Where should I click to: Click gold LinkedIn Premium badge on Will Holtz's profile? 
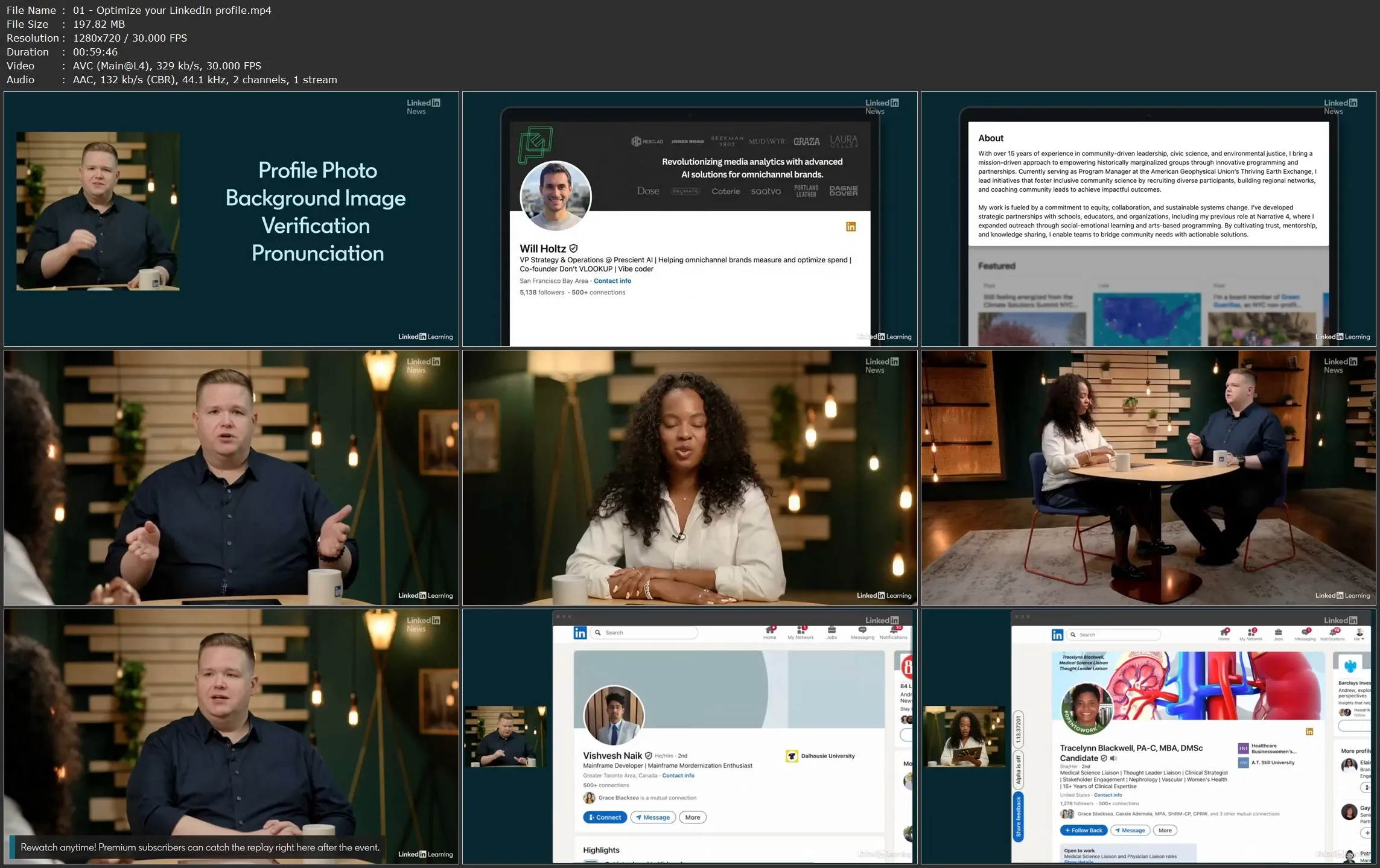[851, 227]
